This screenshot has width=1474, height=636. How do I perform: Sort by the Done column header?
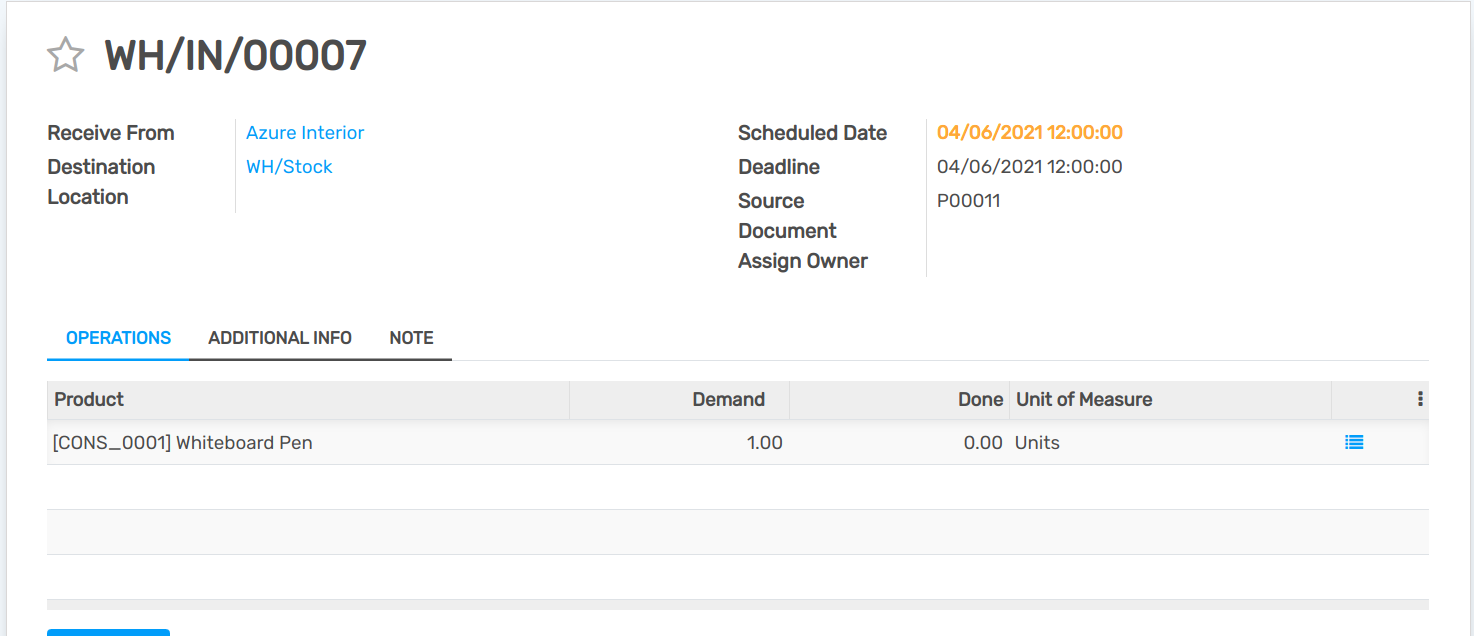(x=980, y=399)
